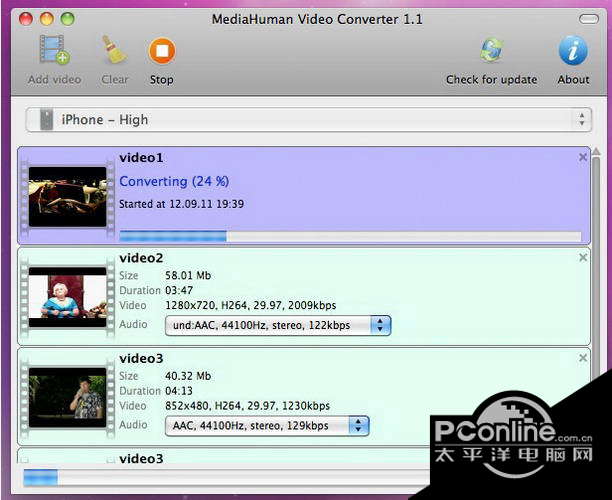Click 'Started at 12.09.11 19:39' text
The width and height of the screenshot is (612, 500).
tap(181, 204)
